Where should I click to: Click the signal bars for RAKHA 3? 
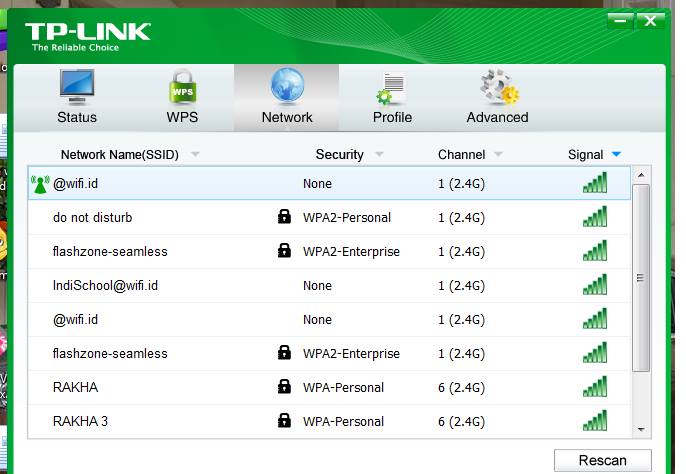tap(595, 421)
